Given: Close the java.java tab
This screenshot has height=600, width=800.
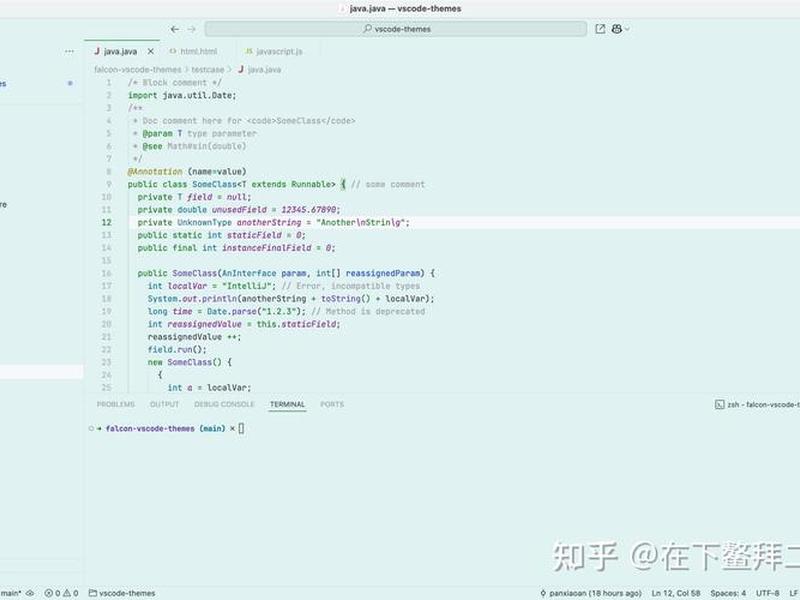Looking at the screenshot, I should click(x=151, y=51).
